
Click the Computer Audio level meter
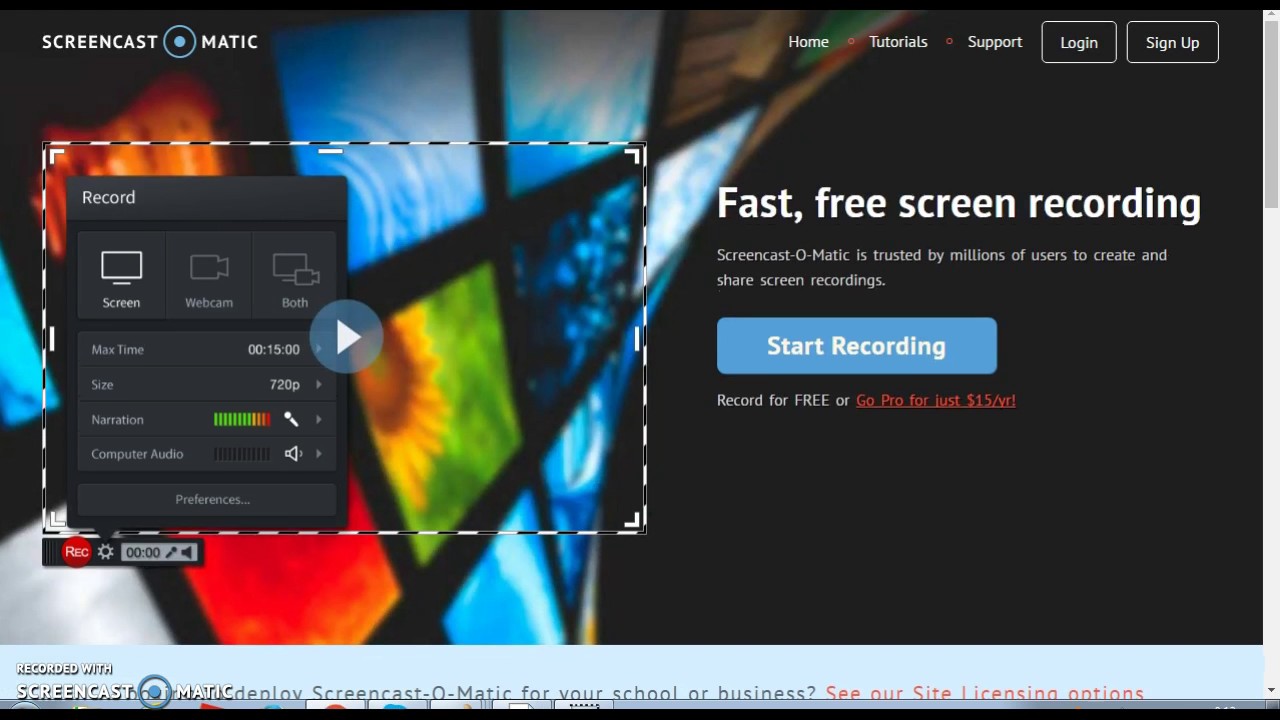(x=242, y=454)
